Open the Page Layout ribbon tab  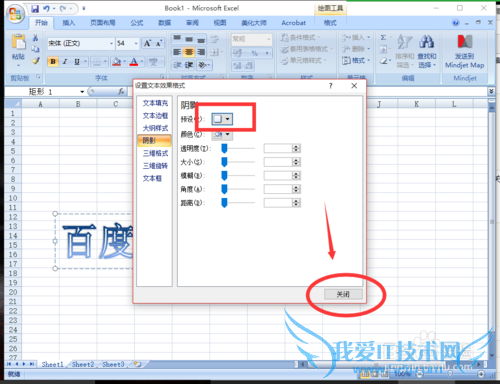pyautogui.click(x=103, y=23)
